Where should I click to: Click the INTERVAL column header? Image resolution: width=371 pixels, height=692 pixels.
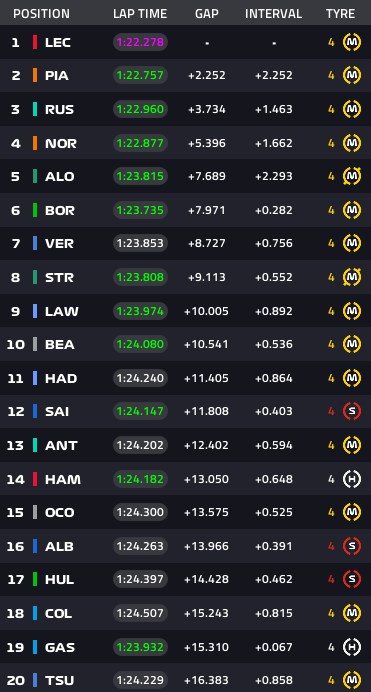pyautogui.click(x=274, y=14)
